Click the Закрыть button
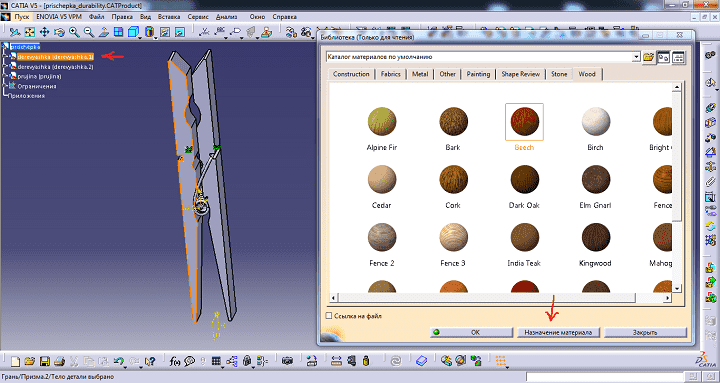 [x=645, y=332]
